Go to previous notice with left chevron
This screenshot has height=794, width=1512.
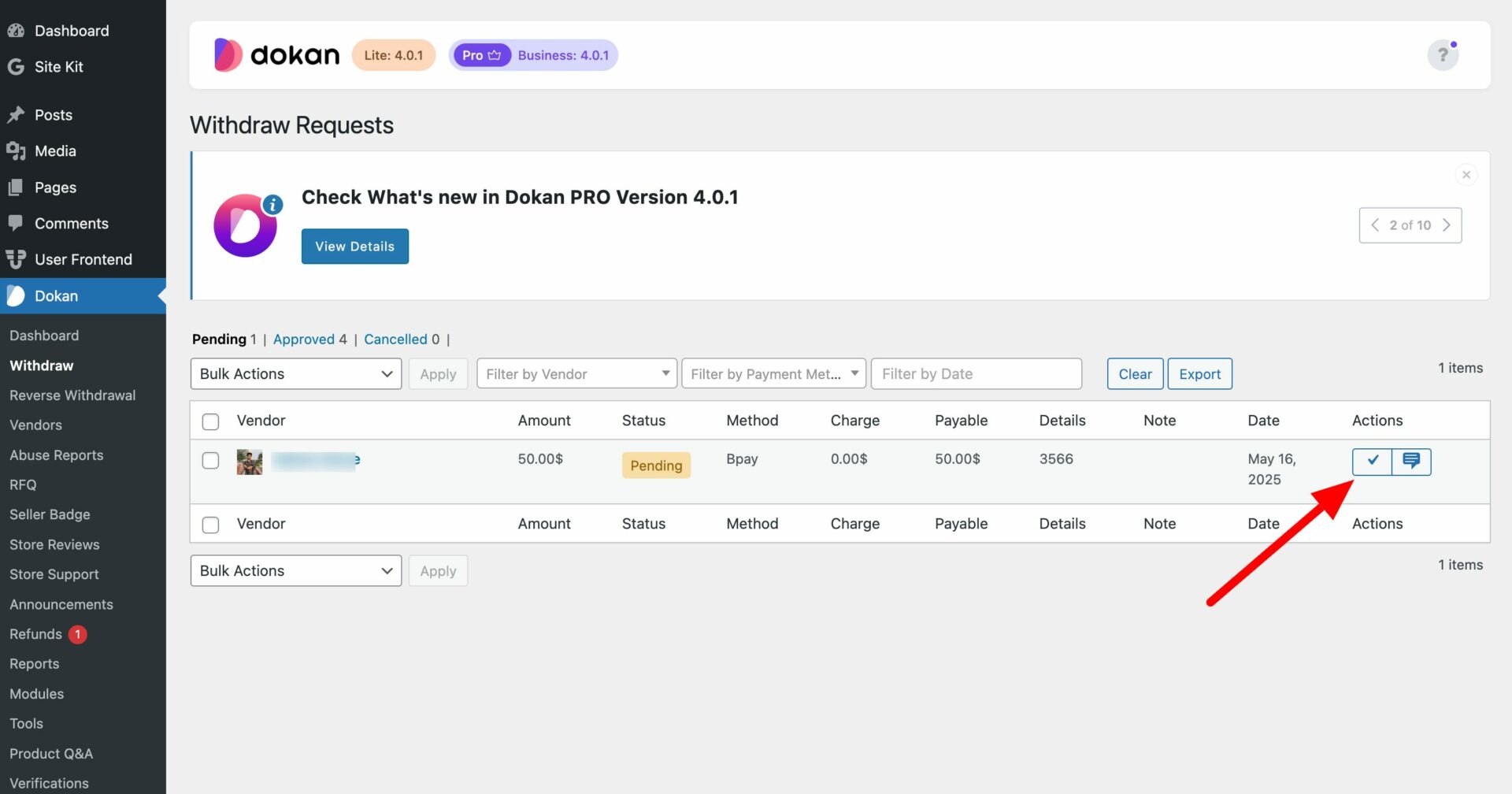[1375, 225]
